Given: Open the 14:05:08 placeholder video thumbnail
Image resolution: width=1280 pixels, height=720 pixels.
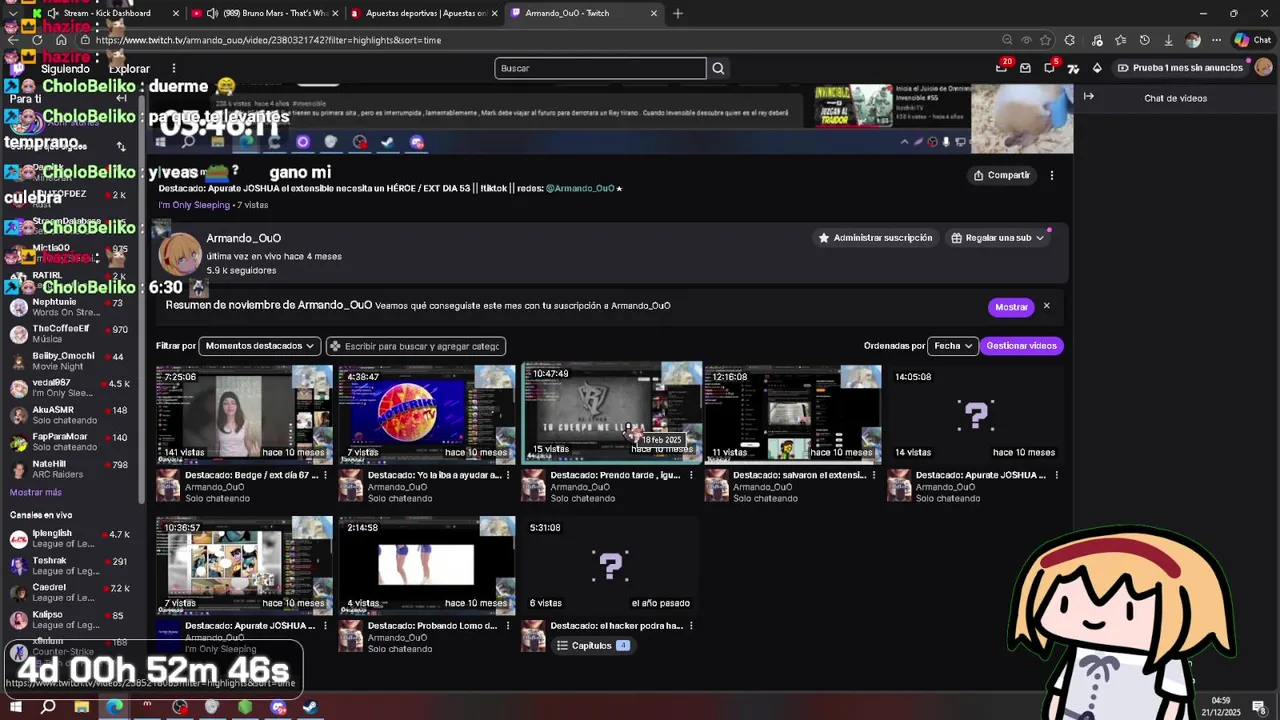Looking at the screenshot, I should click(x=976, y=414).
